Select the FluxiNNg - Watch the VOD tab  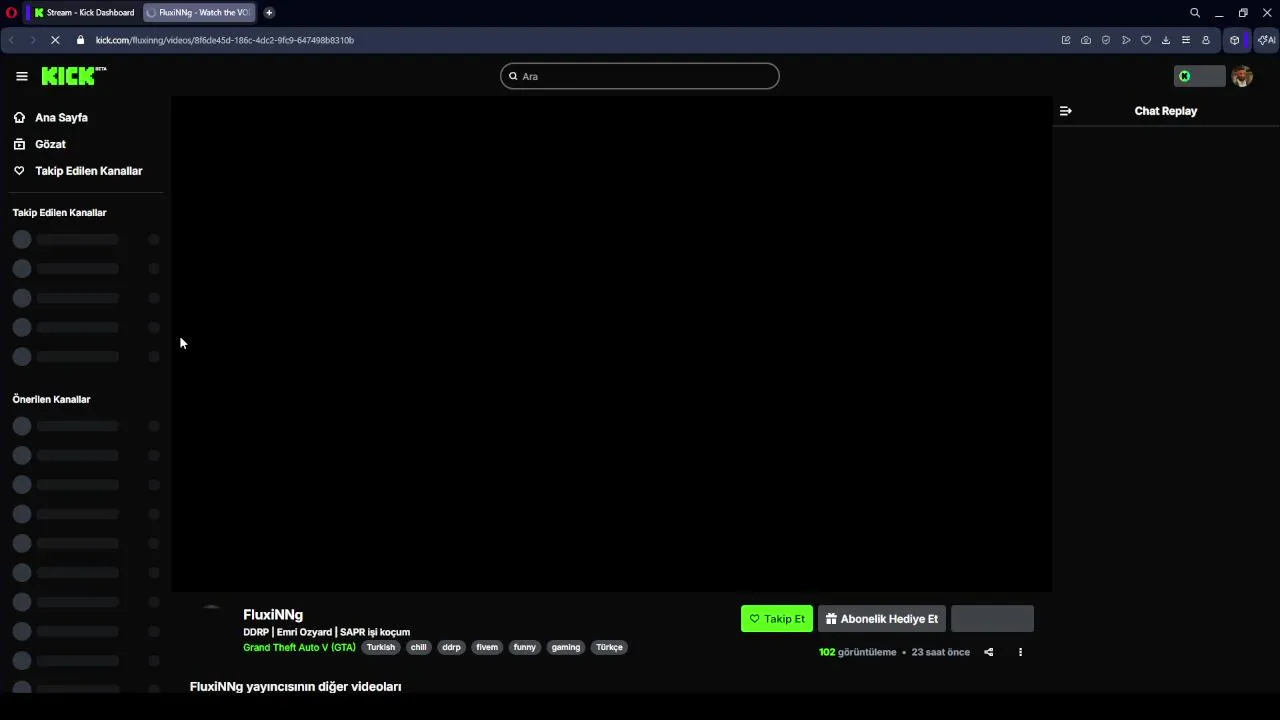tap(198, 13)
